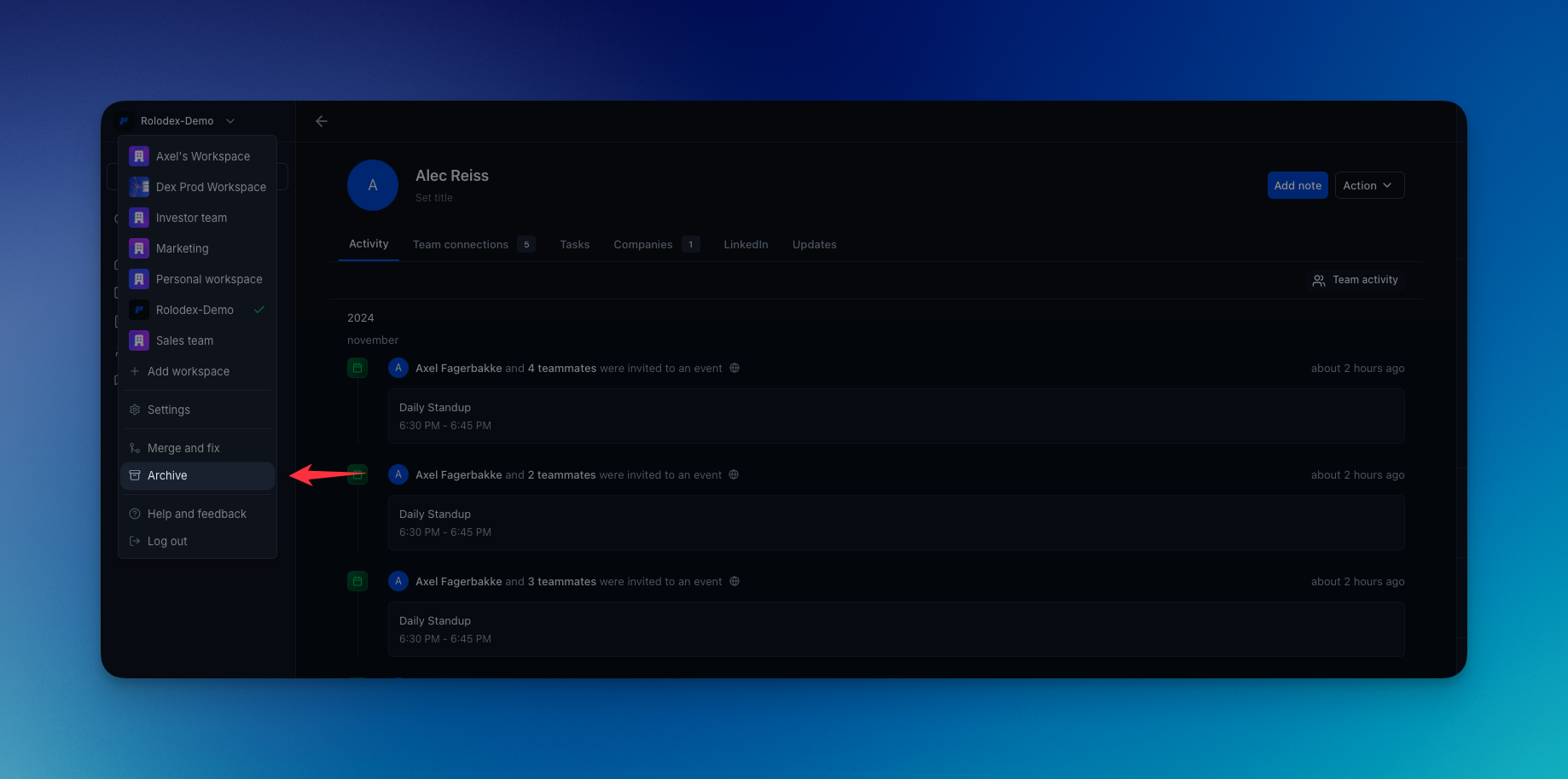Click the calendar icon of the 4 teammates event
Viewport: 1568px width, 779px height.
point(357,369)
